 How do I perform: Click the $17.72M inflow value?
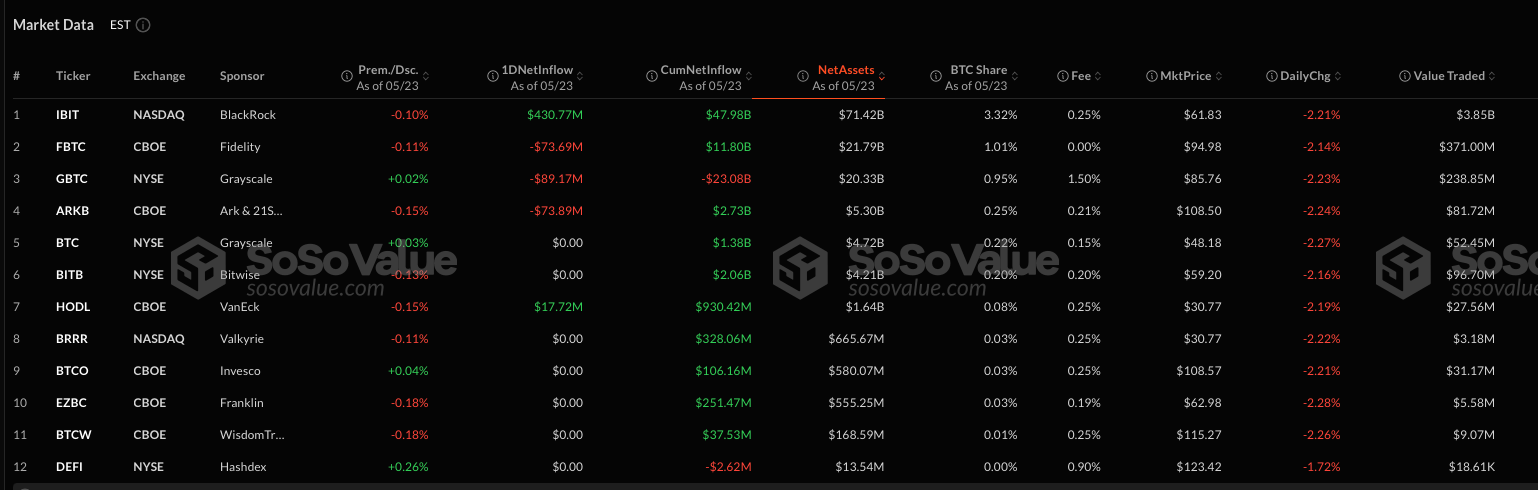(x=559, y=307)
